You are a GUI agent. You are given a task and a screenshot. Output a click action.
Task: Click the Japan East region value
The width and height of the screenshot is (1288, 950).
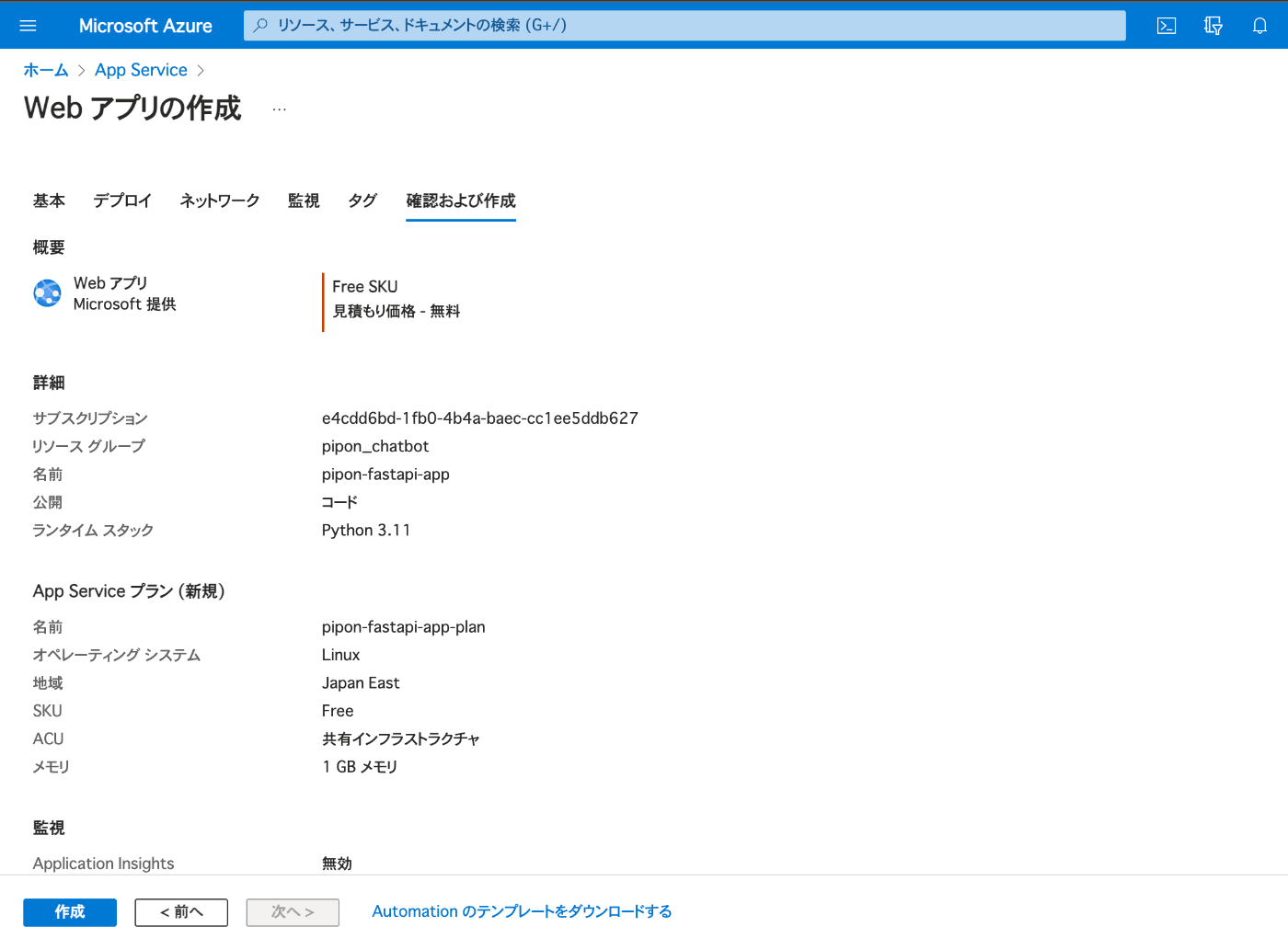click(x=361, y=683)
